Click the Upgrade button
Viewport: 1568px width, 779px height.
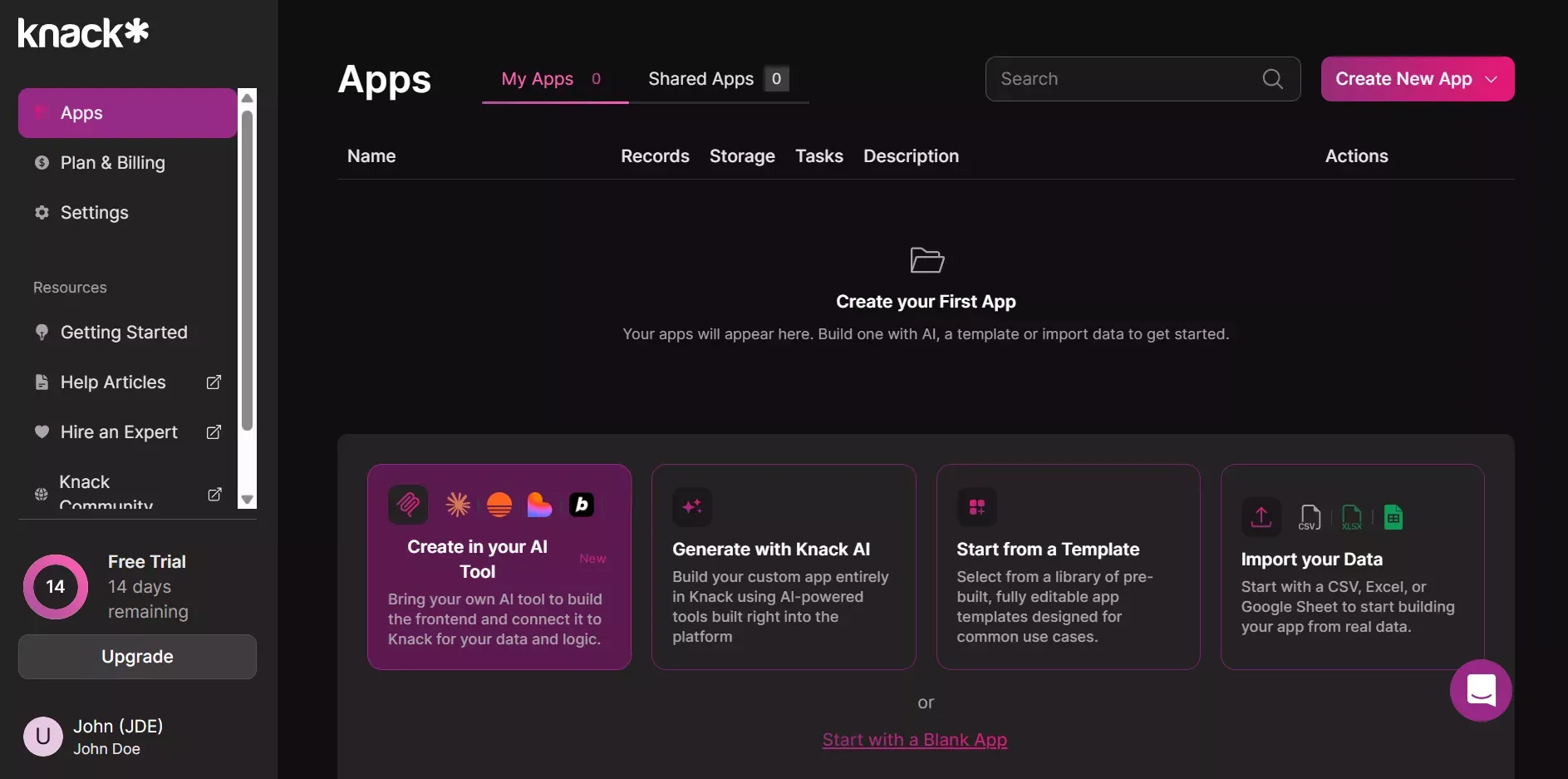(137, 657)
